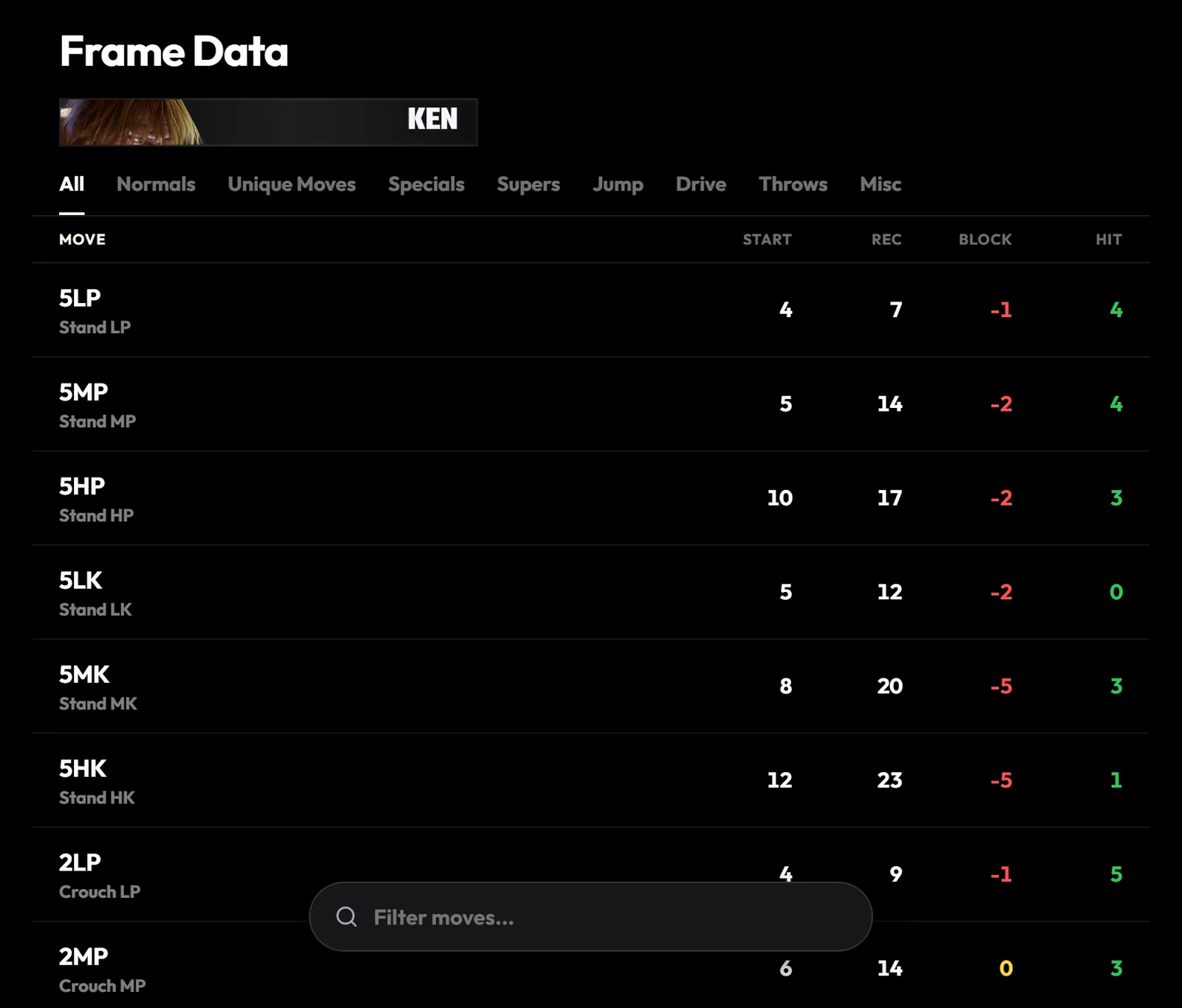Select the 5LP move name
The height and width of the screenshot is (1008, 1182).
coord(80,298)
